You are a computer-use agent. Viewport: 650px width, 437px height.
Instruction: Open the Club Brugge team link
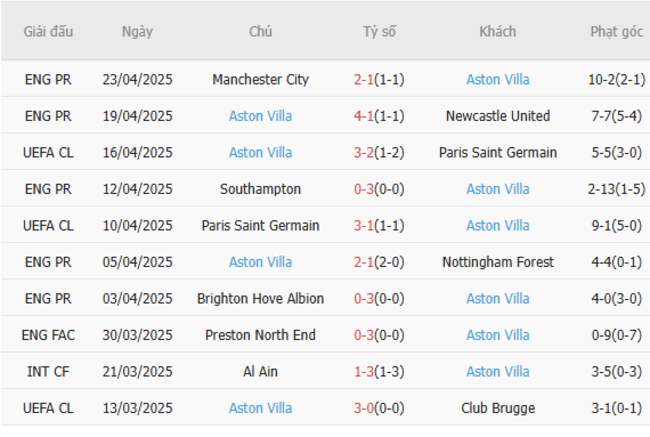point(498,408)
